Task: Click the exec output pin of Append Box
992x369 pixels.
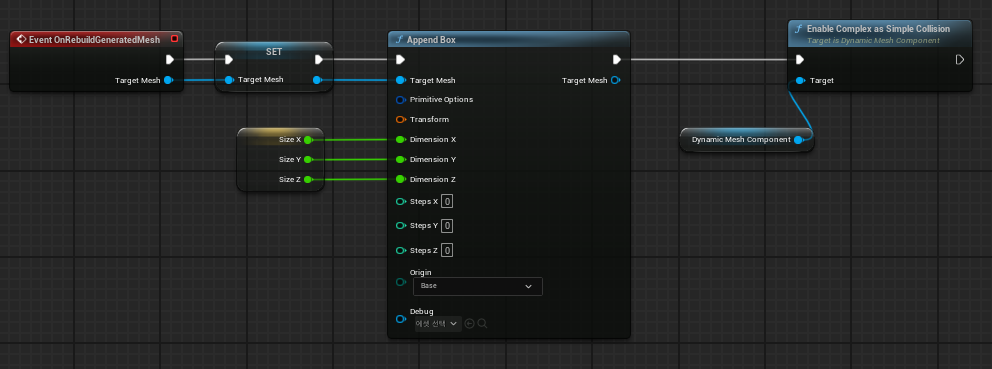Action: tap(617, 59)
